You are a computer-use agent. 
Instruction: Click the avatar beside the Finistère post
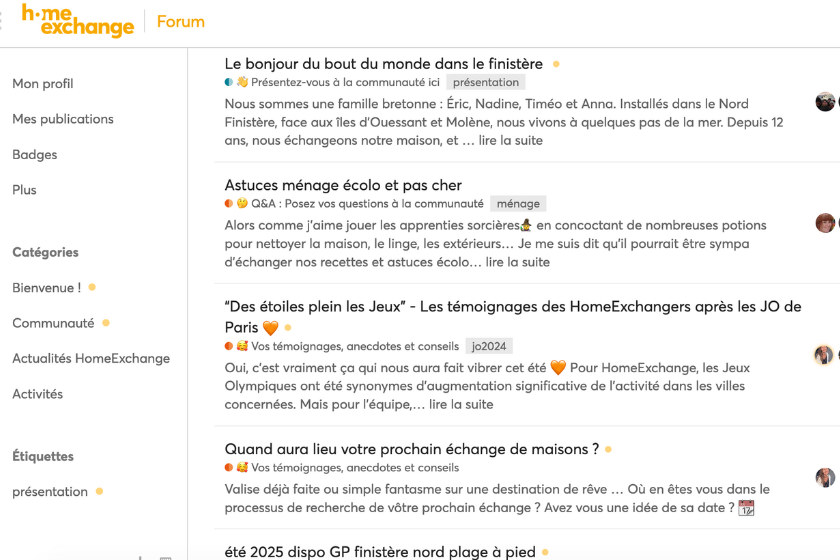click(x=825, y=102)
